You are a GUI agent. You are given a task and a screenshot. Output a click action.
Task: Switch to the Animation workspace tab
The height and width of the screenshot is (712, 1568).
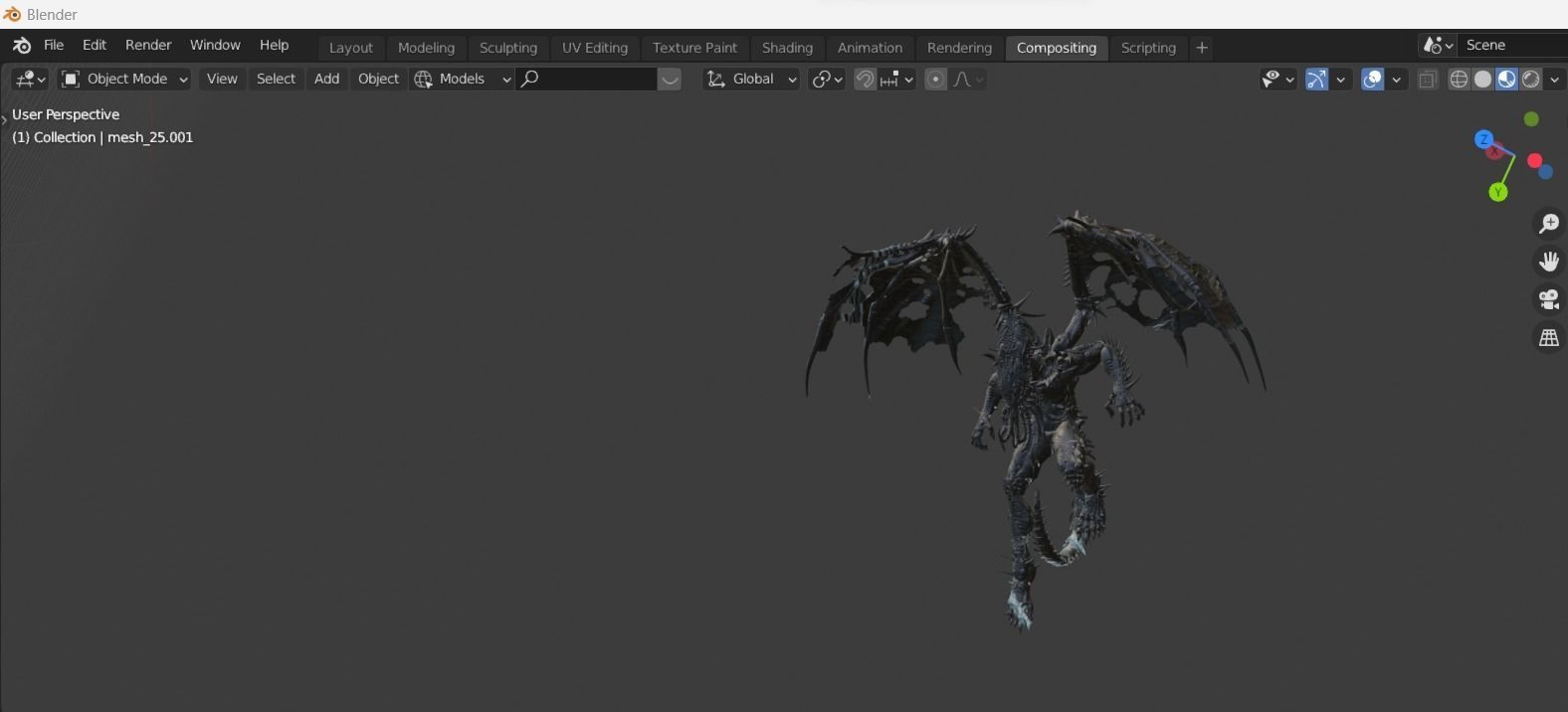[x=870, y=48]
